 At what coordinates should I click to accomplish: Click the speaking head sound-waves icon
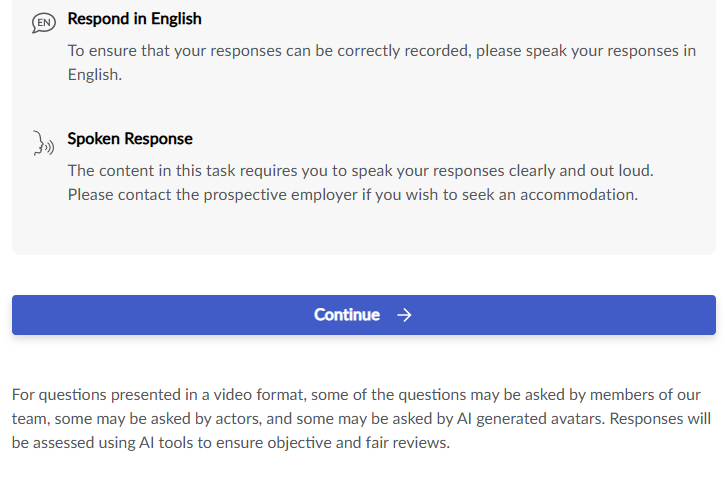pos(44,143)
